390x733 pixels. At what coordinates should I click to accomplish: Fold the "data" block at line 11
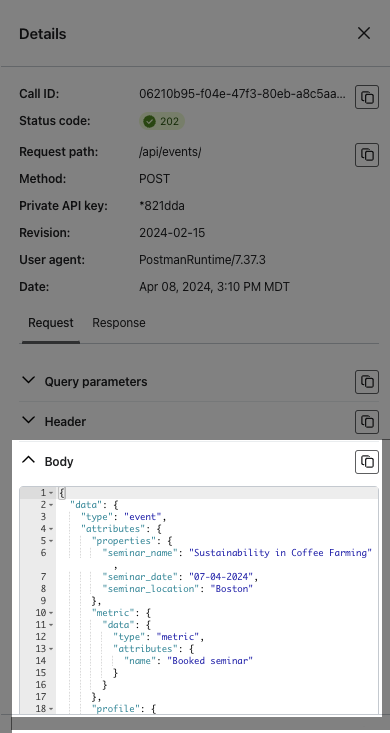click(x=51, y=625)
